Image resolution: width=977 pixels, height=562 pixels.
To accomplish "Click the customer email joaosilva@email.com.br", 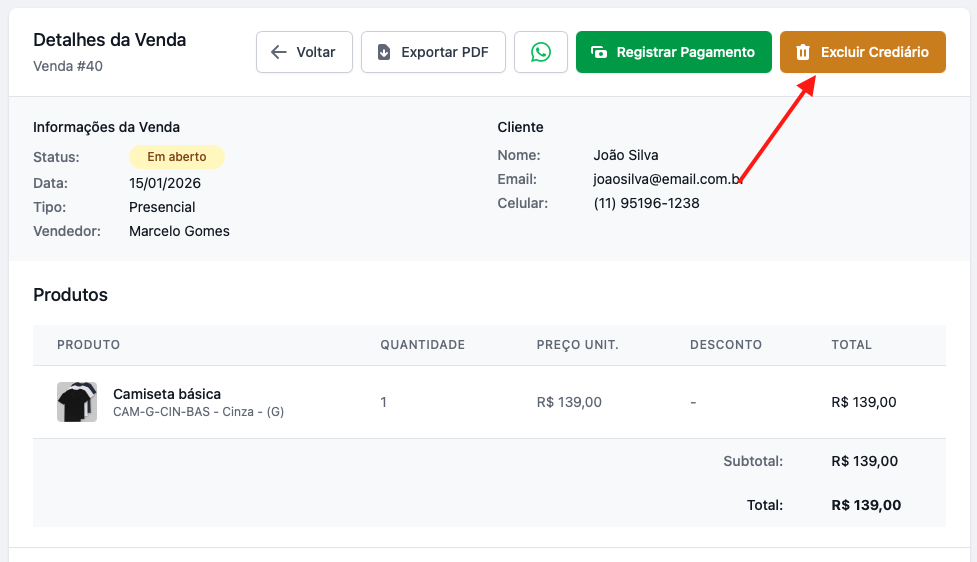I will point(666,179).
